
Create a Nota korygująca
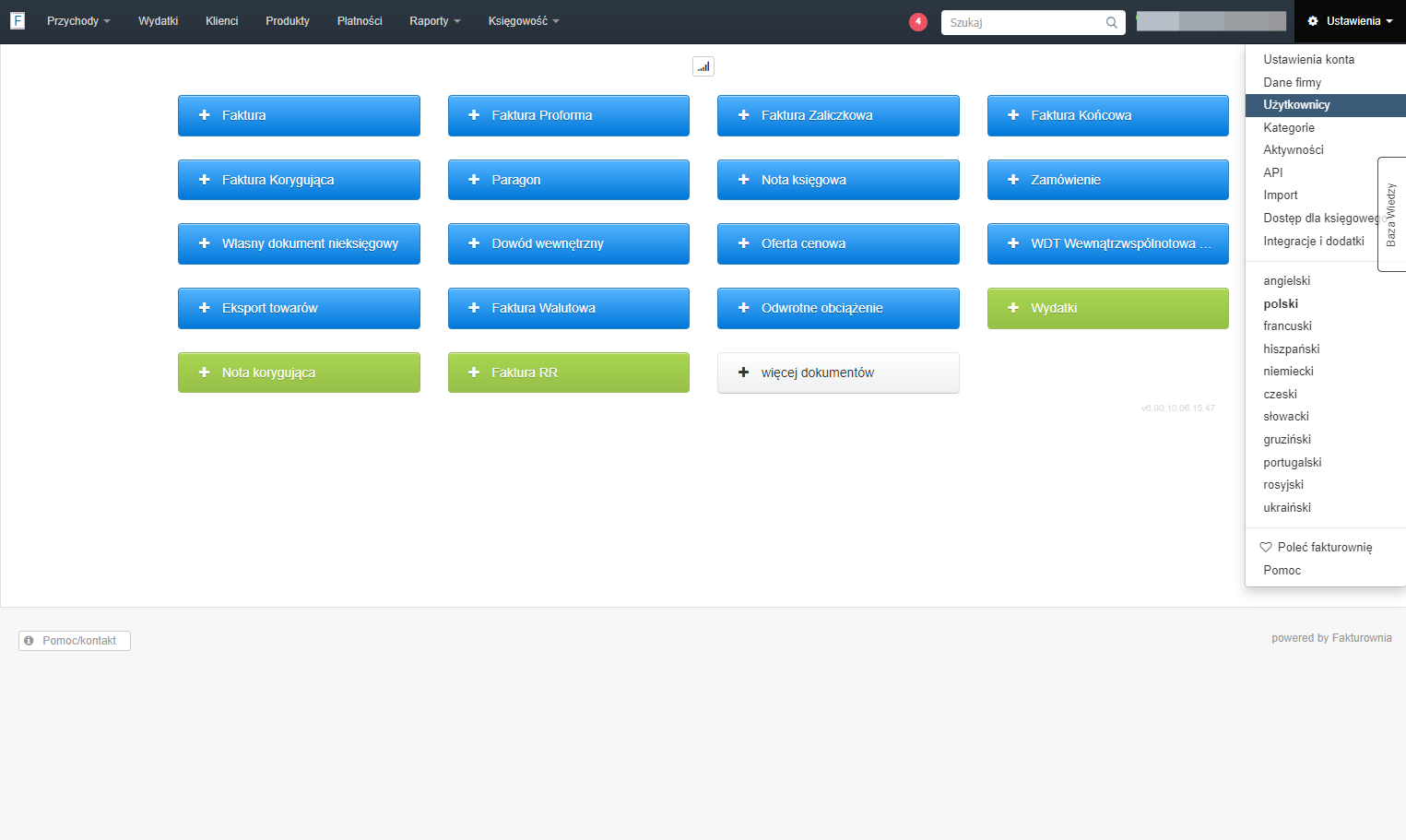point(299,373)
